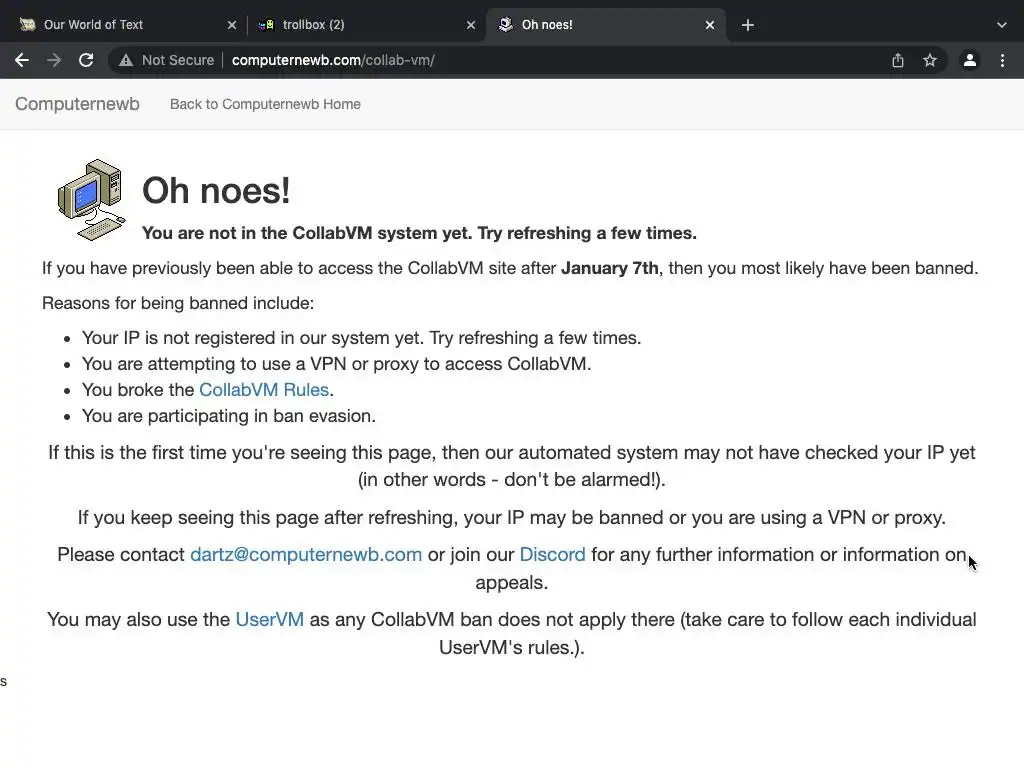The height and width of the screenshot is (768, 1024).
Task: Close the Our World of Text tab
Action: point(232,25)
